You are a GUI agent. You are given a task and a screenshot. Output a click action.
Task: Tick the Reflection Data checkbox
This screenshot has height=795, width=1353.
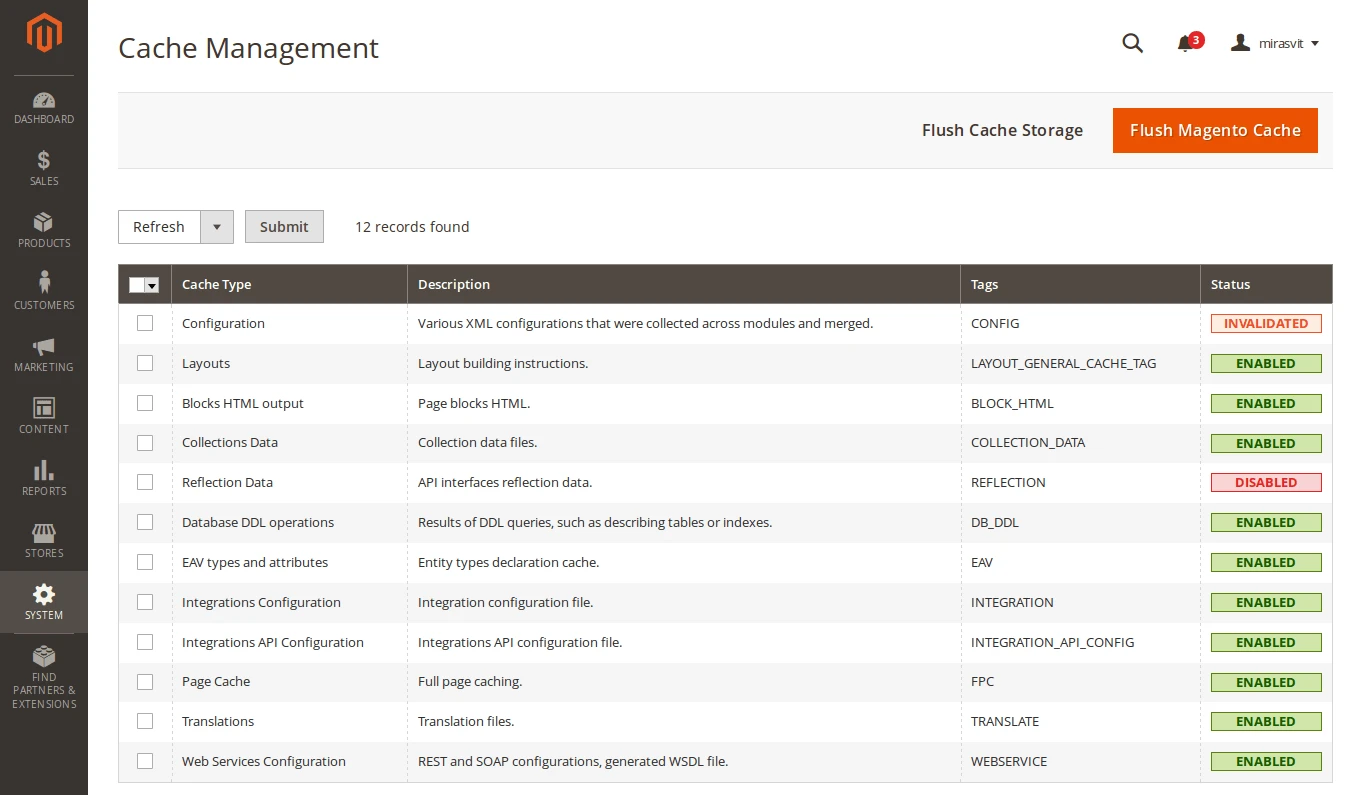[x=145, y=482]
